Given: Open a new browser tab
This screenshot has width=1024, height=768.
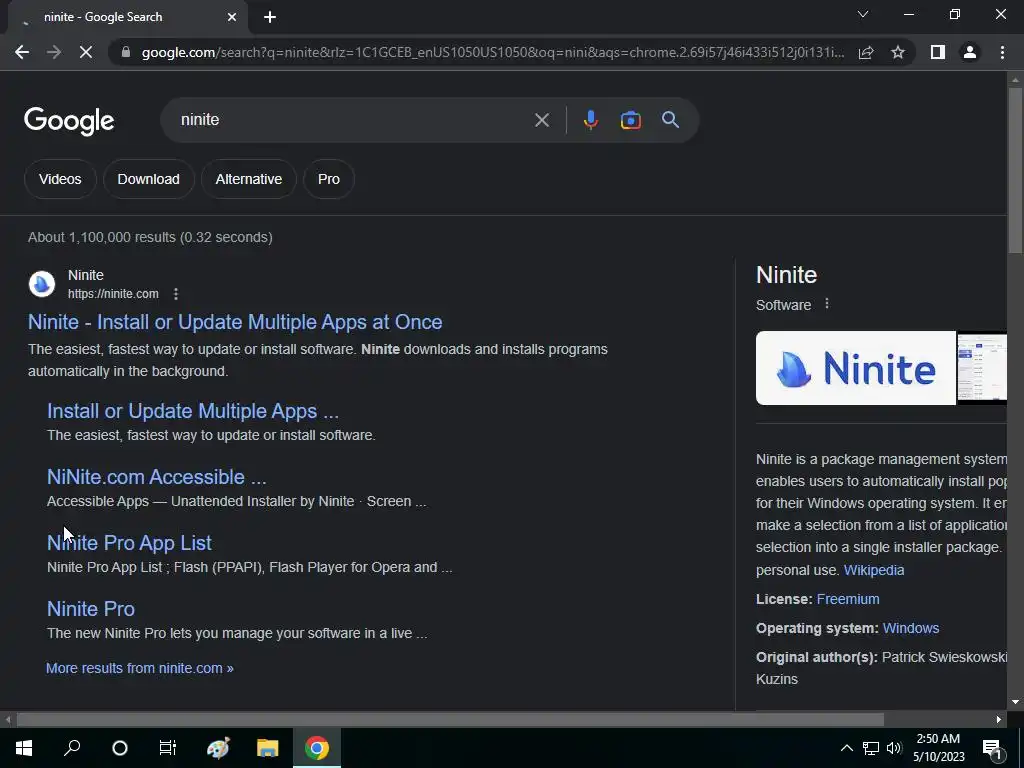Looking at the screenshot, I should pyautogui.click(x=270, y=17).
